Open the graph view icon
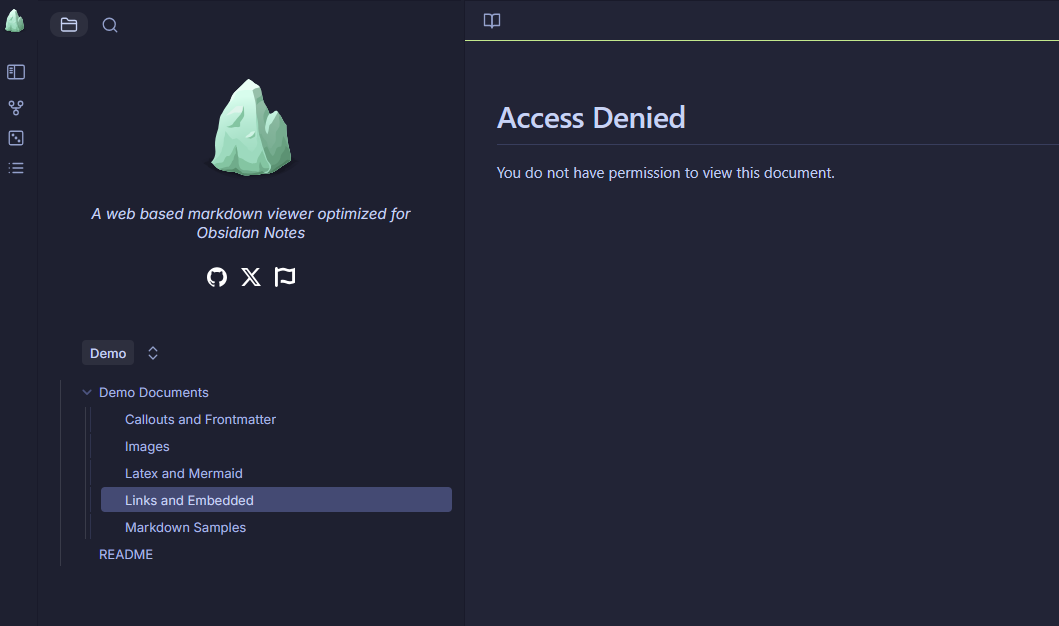1059x626 pixels. coord(16,107)
